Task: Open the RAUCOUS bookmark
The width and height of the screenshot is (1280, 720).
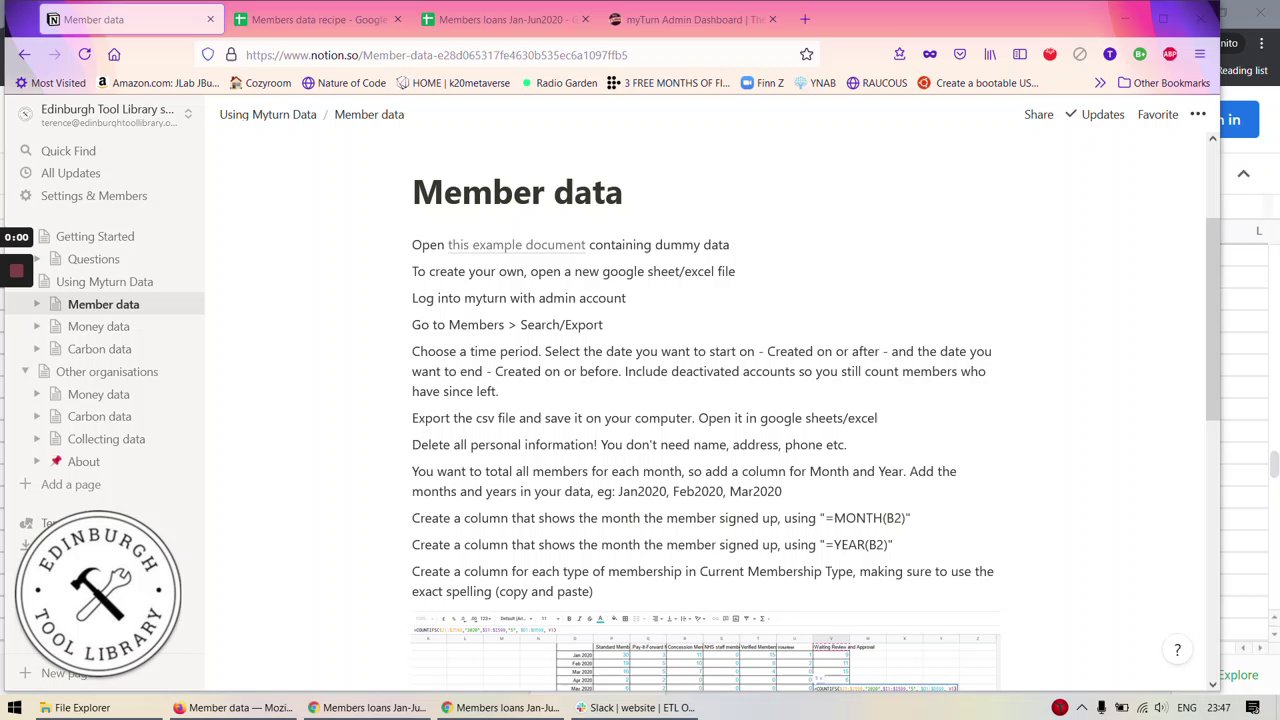Action: pyautogui.click(x=877, y=83)
